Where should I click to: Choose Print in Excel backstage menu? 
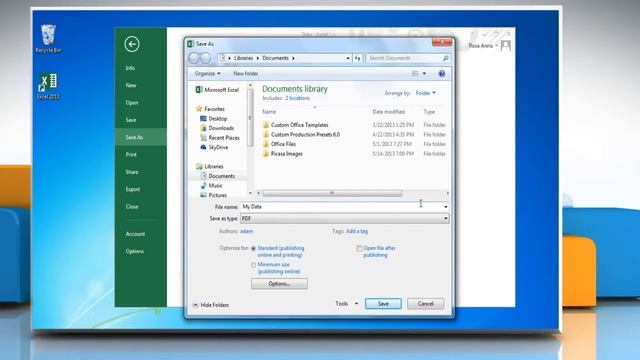(131, 155)
